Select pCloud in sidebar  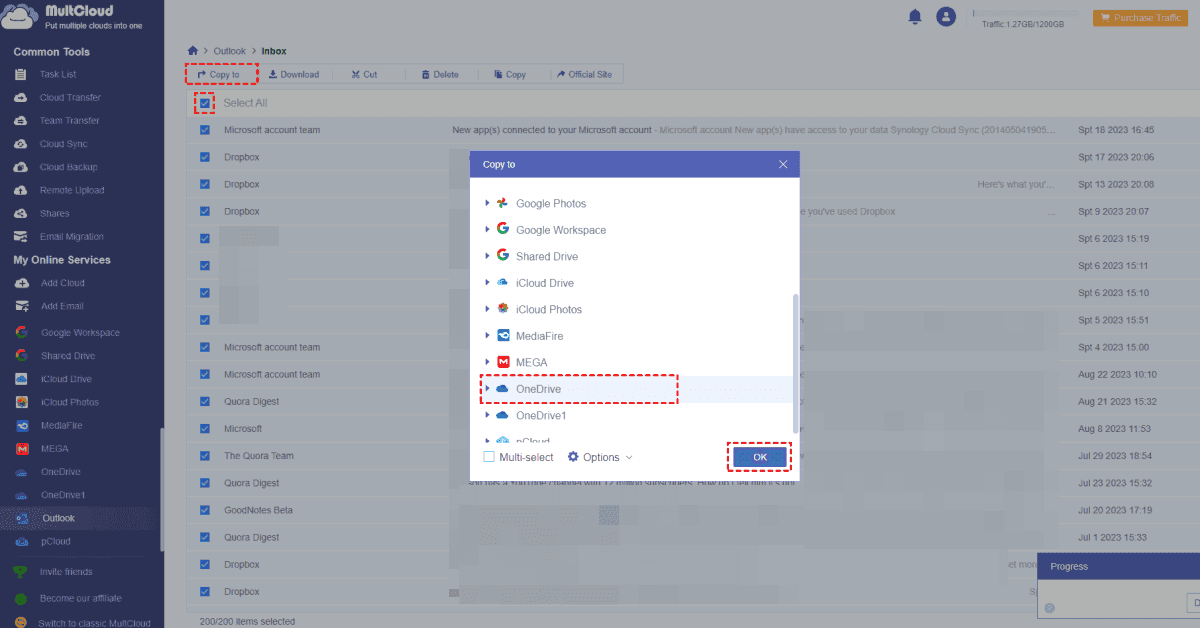pyautogui.click(x=56, y=541)
